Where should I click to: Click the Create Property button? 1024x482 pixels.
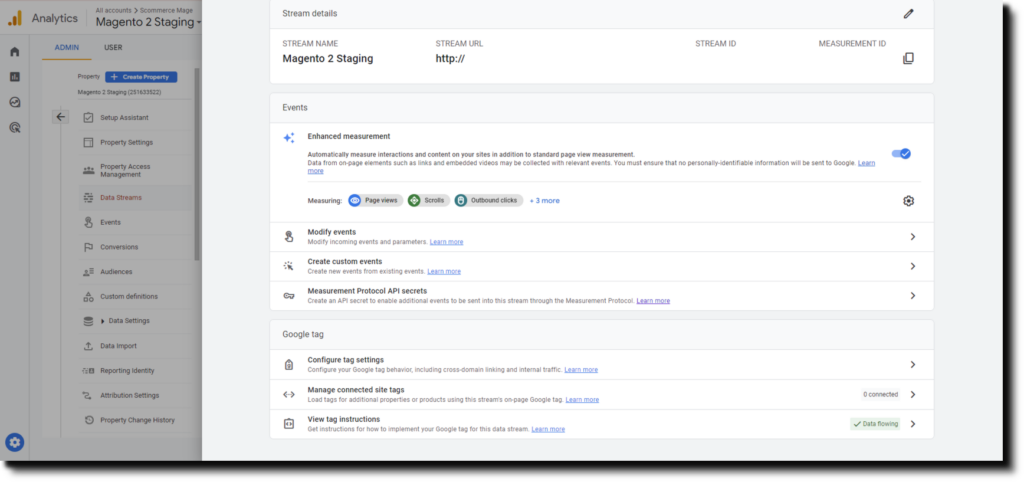(x=141, y=76)
